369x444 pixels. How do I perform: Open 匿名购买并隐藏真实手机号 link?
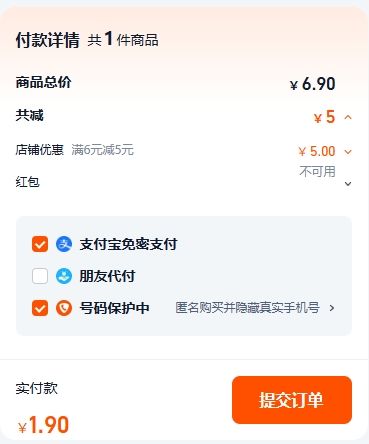247,308
